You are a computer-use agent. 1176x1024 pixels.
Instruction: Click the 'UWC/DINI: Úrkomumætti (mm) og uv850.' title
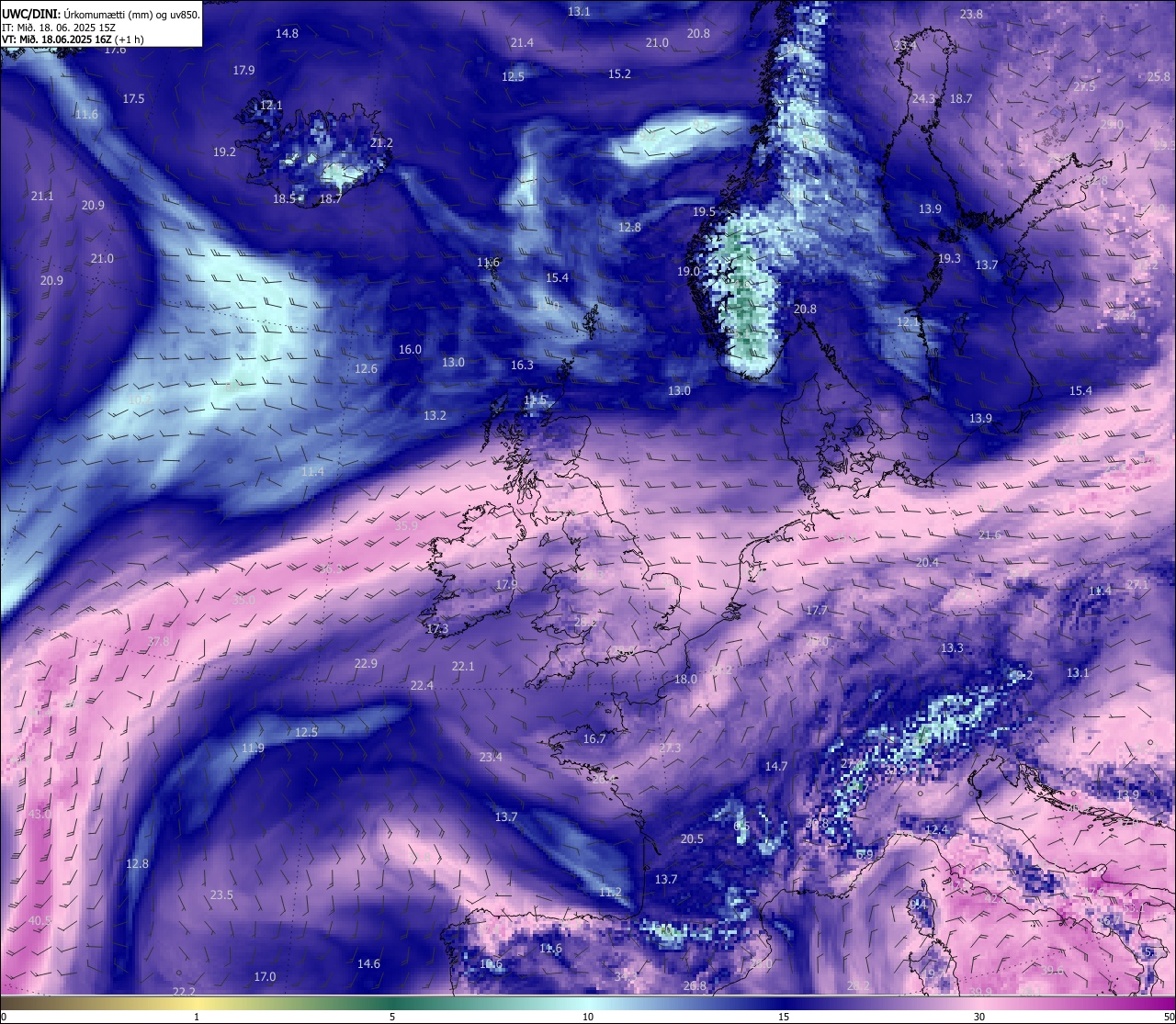[x=100, y=15]
